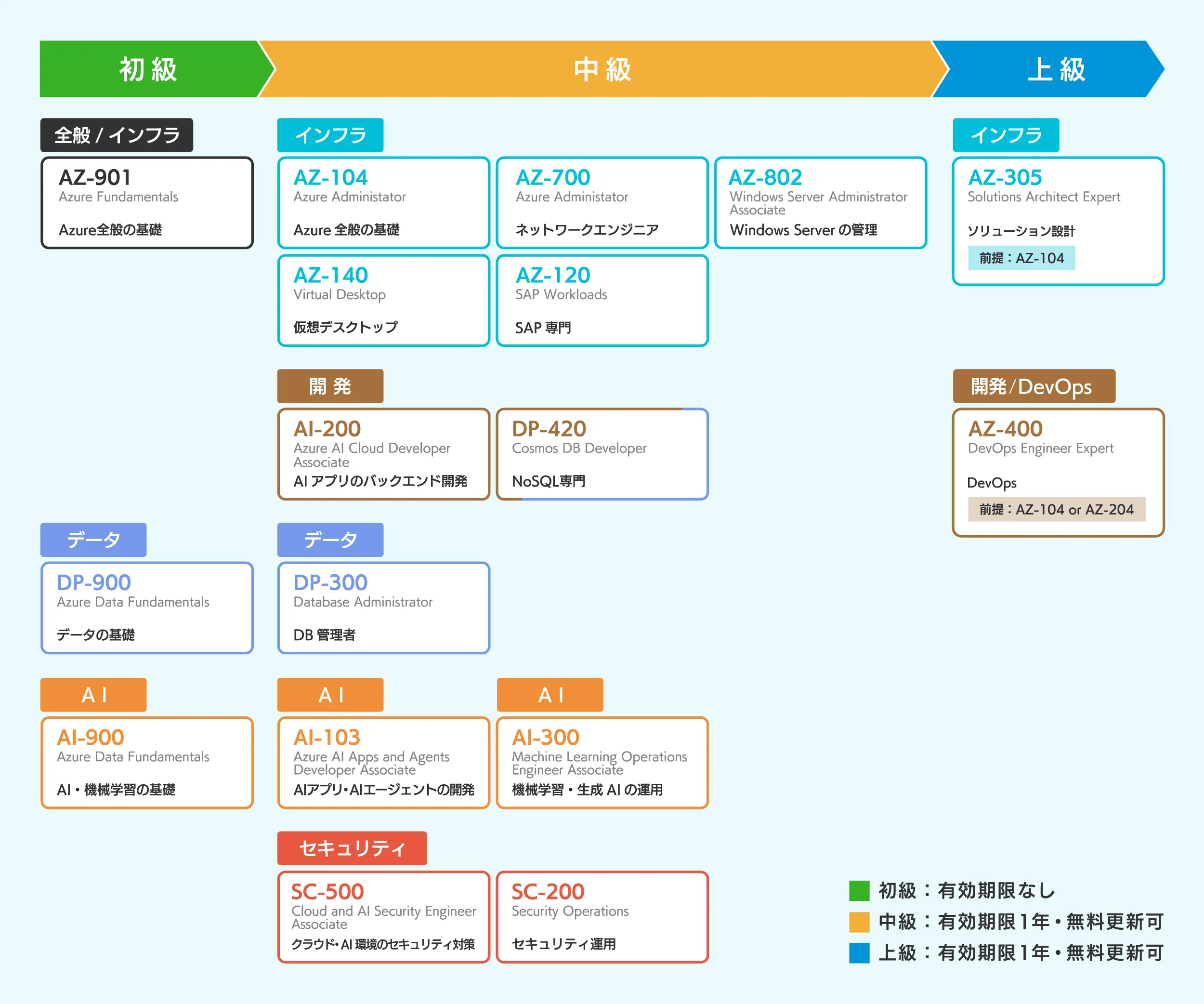
Task: Click the セキュリティ red category label
Action: tap(352, 848)
